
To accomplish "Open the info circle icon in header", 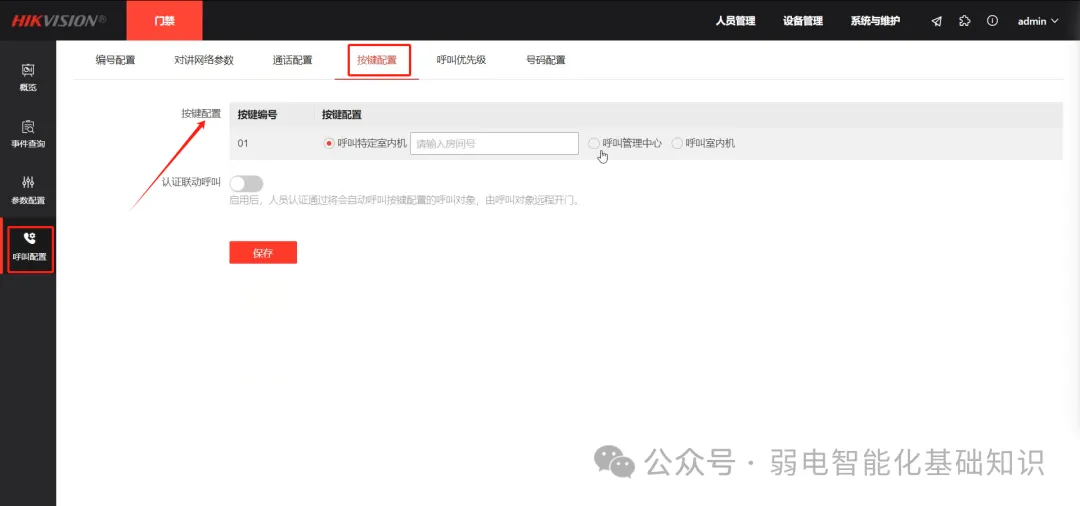I will tap(993, 21).
